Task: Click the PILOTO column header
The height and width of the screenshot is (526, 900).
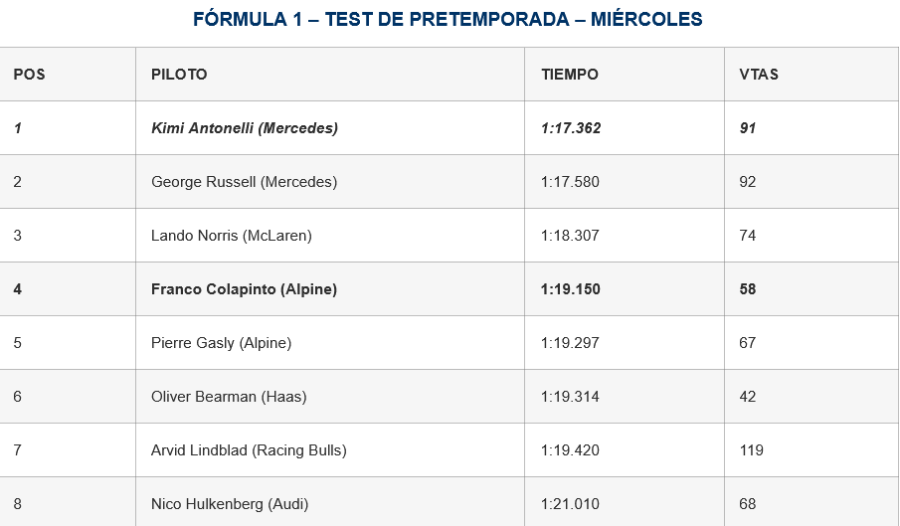Action: point(179,75)
